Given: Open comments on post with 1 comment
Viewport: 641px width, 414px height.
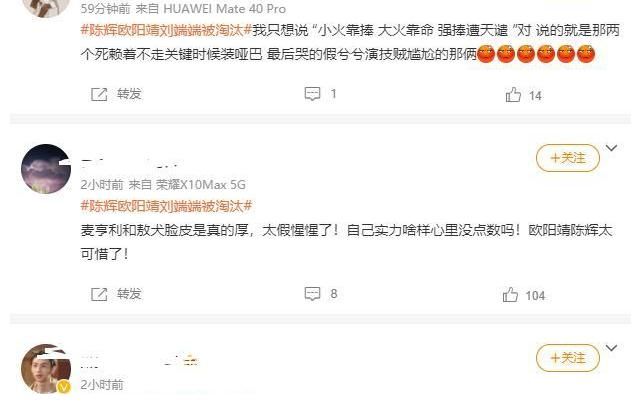Looking at the screenshot, I should point(312,94).
